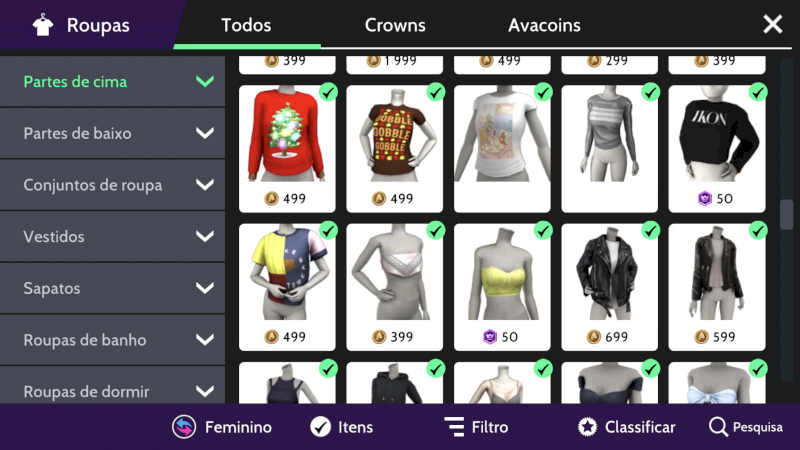Open the Pesquisa magnifying glass search

pyautogui.click(x=718, y=427)
